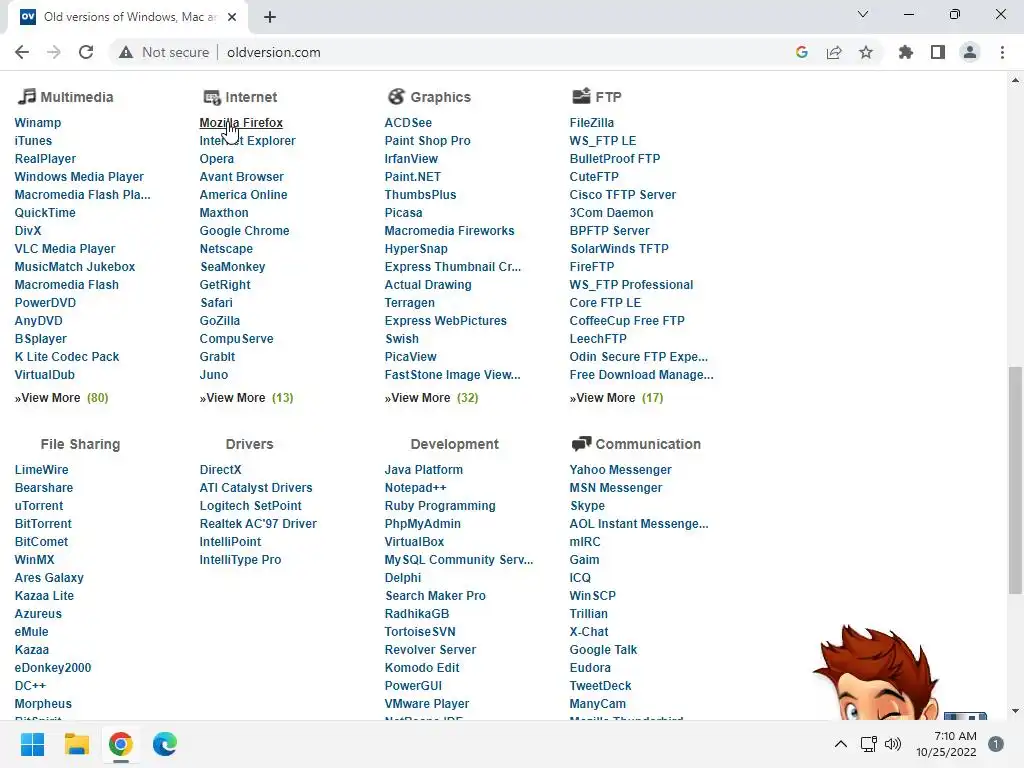
Task: Go to the Google Chrome link
Action: (x=244, y=231)
